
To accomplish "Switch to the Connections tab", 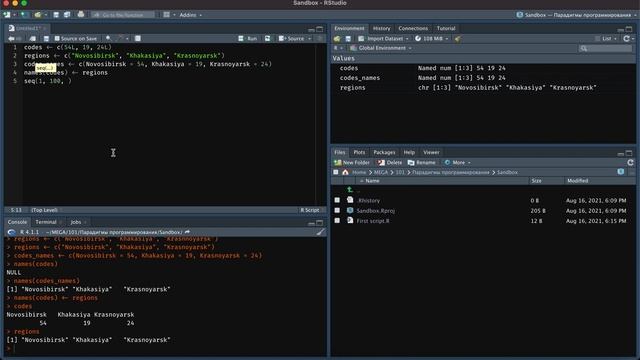I will point(413,28).
